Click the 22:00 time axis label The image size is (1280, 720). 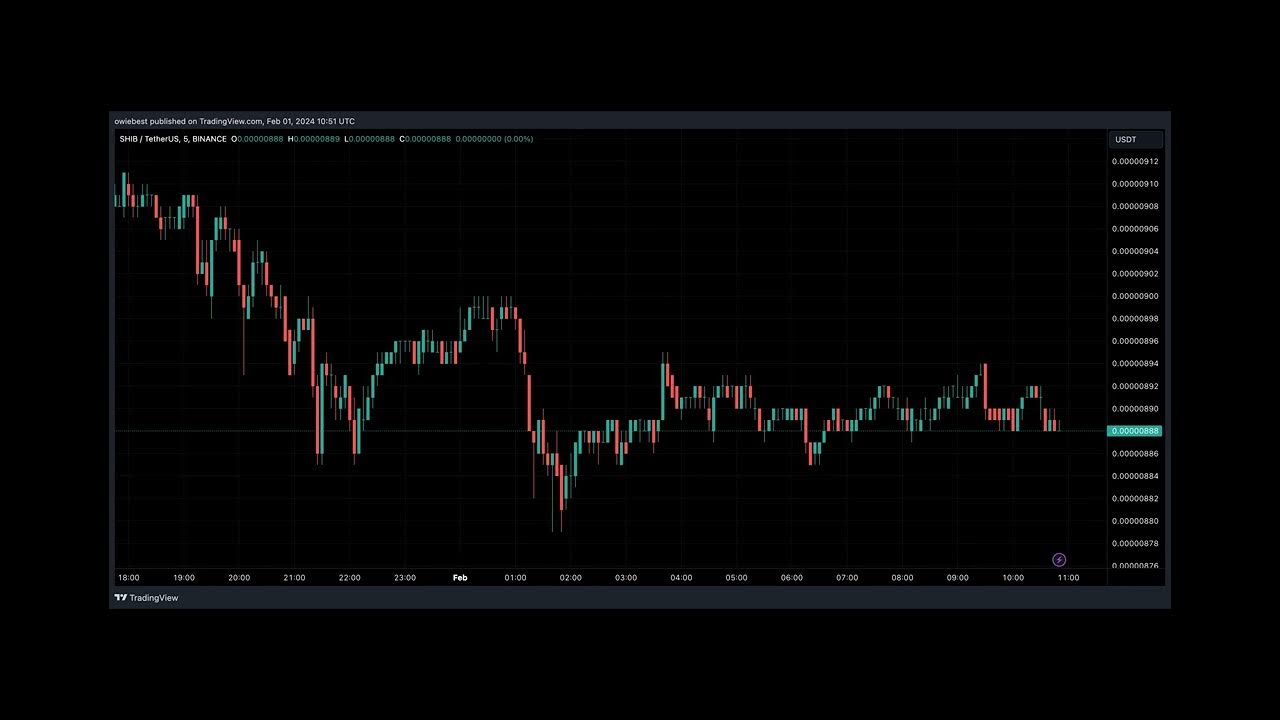tap(350, 578)
